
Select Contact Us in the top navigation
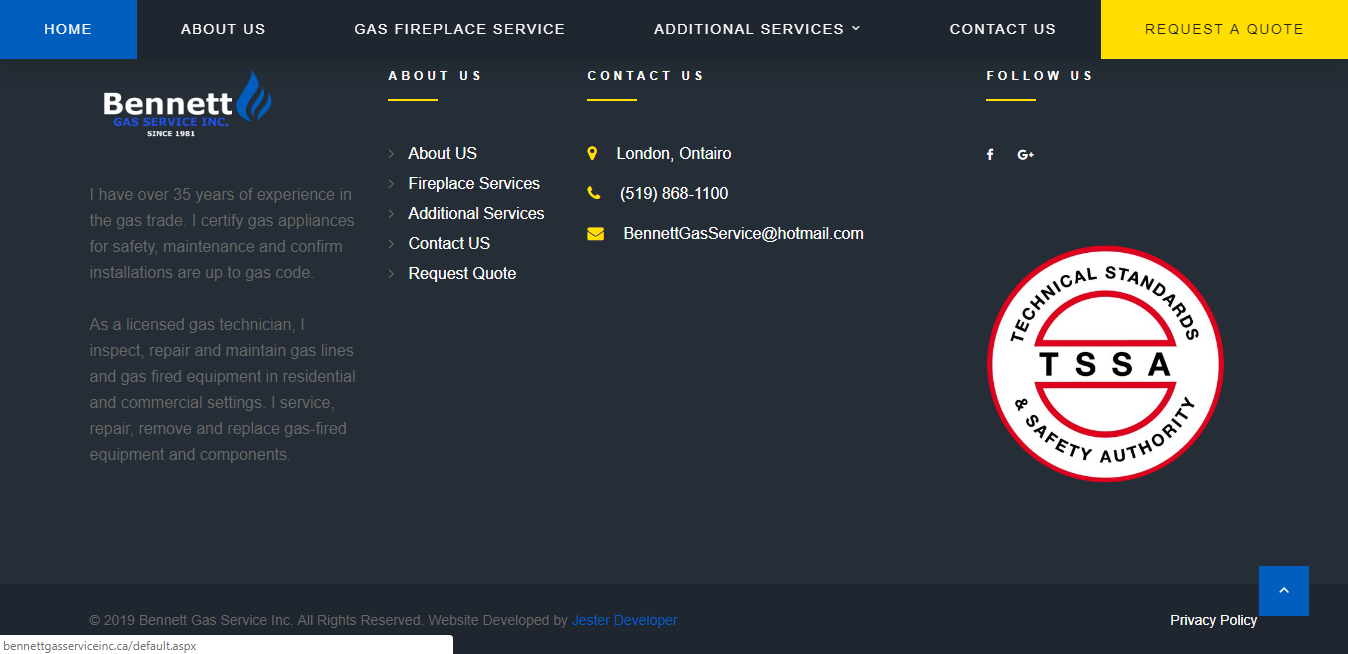pos(1003,29)
